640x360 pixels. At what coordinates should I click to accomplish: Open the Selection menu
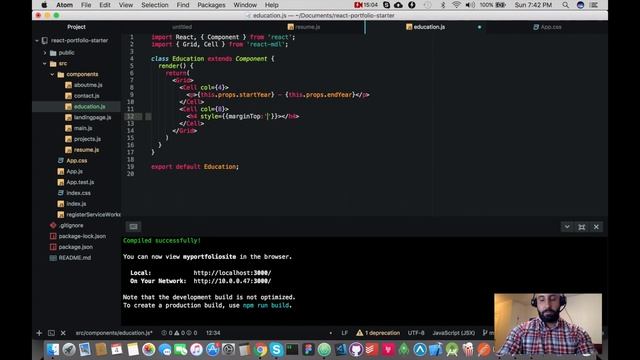[x=155, y=5]
